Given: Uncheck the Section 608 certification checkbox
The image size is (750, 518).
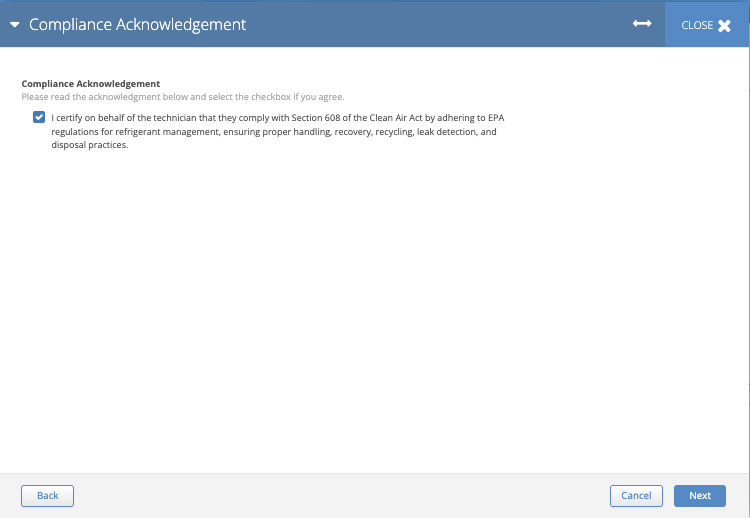Looking at the screenshot, I should pyautogui.click(x=39, y=117).
